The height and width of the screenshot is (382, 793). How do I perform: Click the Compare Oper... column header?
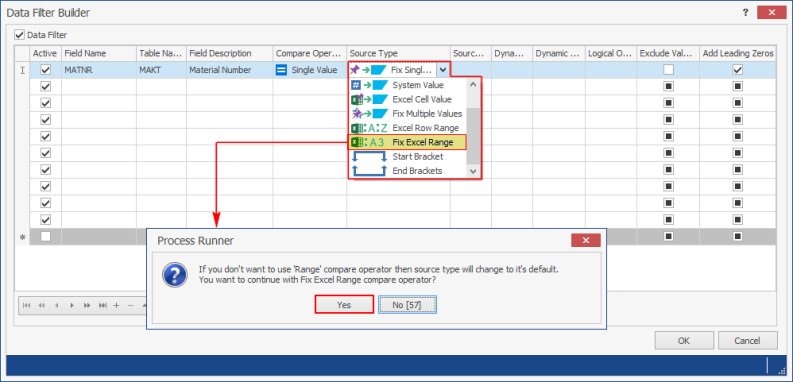(x=310, y=53)
